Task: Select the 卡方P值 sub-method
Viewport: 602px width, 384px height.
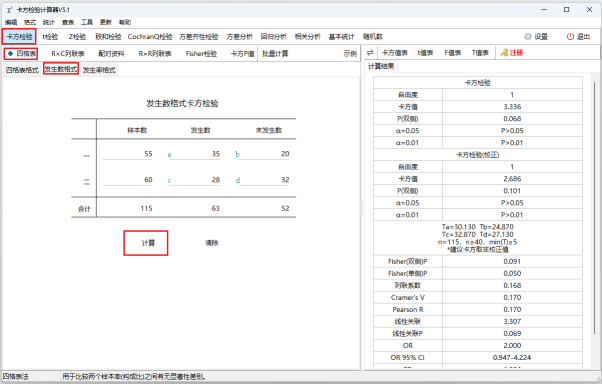Action: click(x=242, y=53)
